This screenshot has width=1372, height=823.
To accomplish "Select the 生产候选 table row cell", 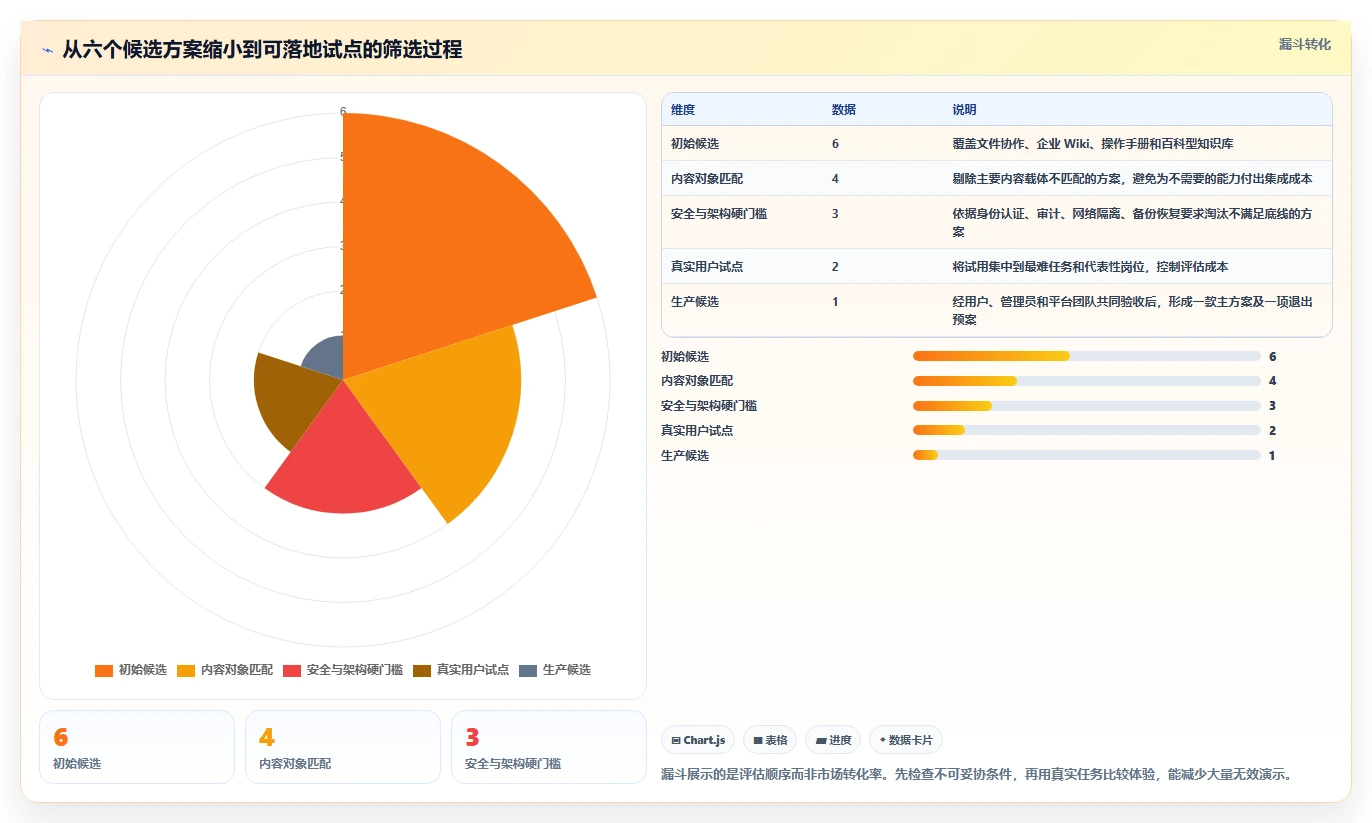I will tap(695, 302).
